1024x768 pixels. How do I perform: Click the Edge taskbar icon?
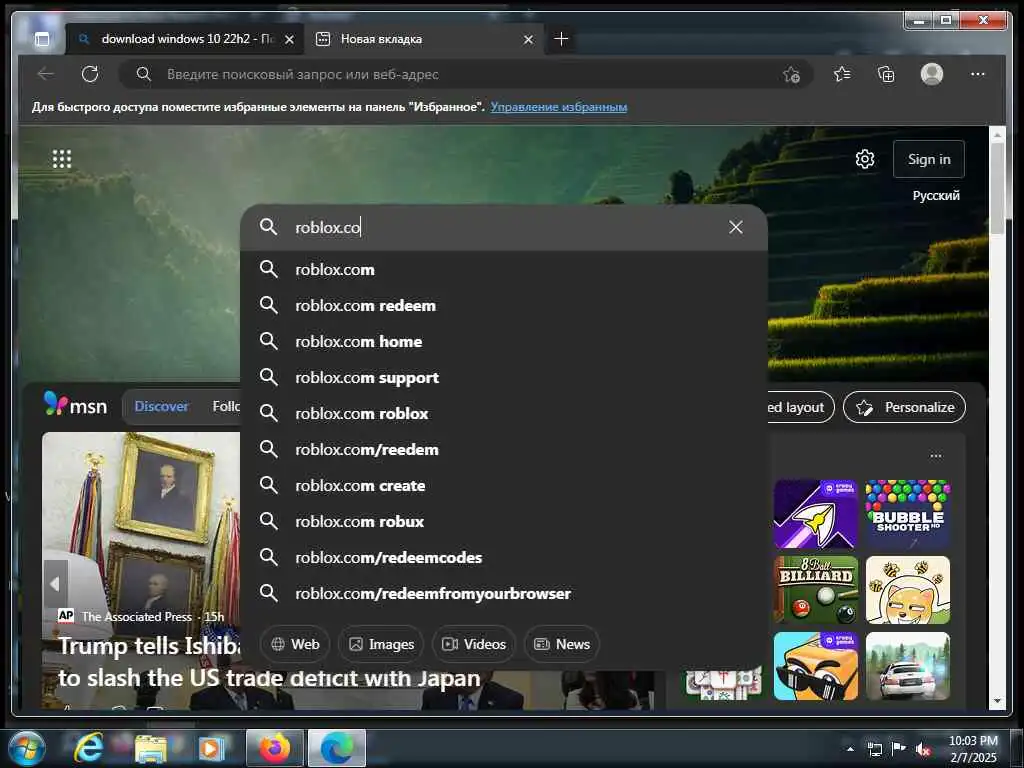coord(337,748)
